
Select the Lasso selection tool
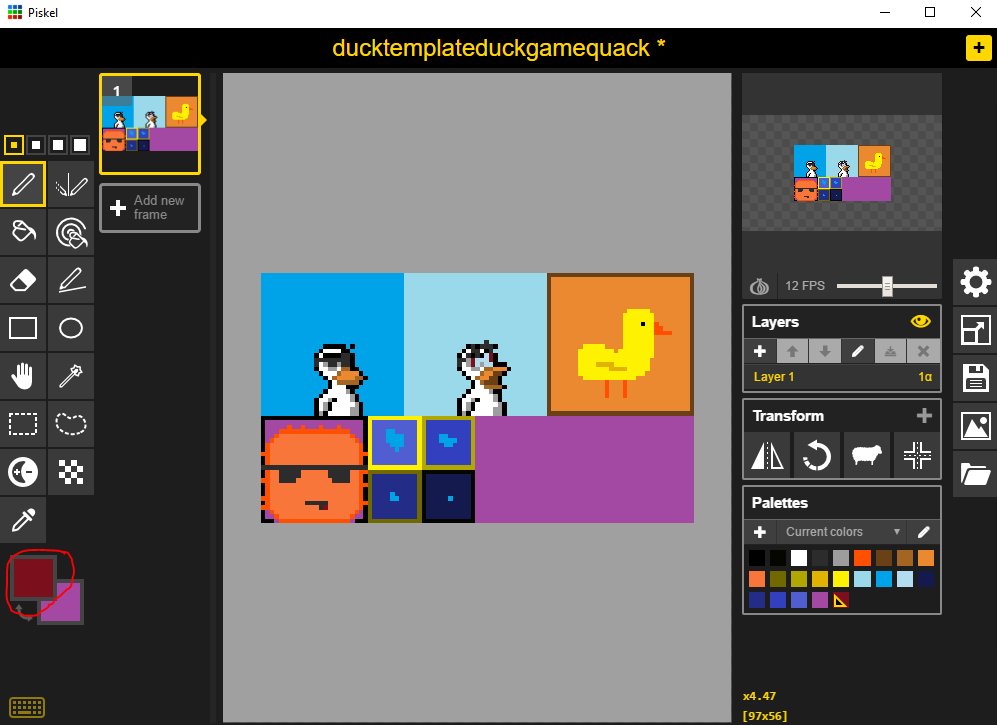click(71, 424)
